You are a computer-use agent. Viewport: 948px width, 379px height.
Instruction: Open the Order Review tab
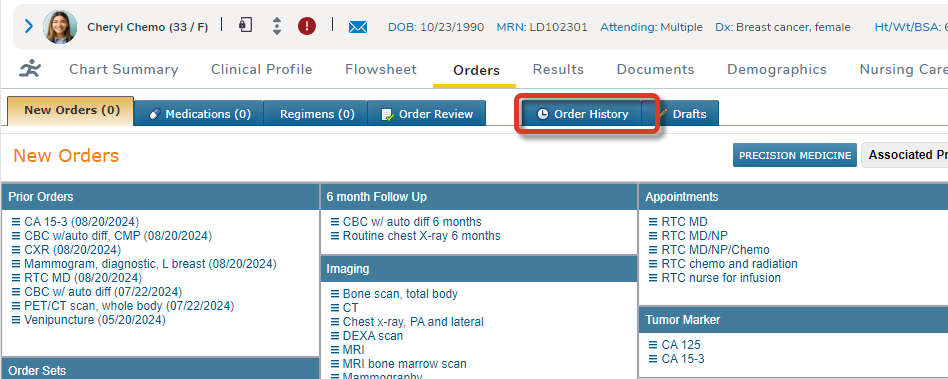(x=427, y=114)
